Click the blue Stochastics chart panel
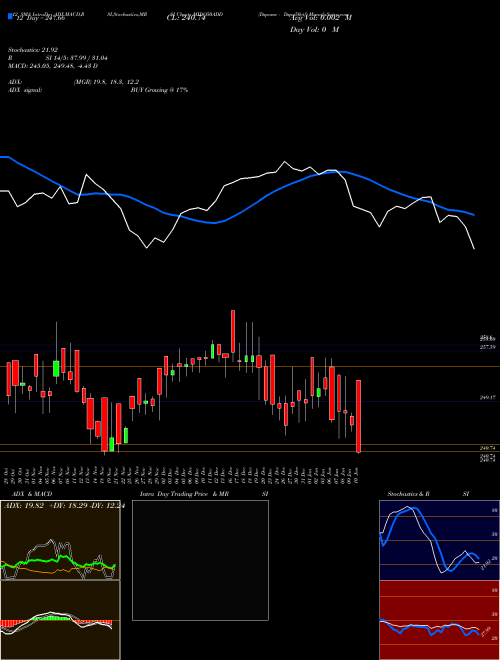 [439, 540]
